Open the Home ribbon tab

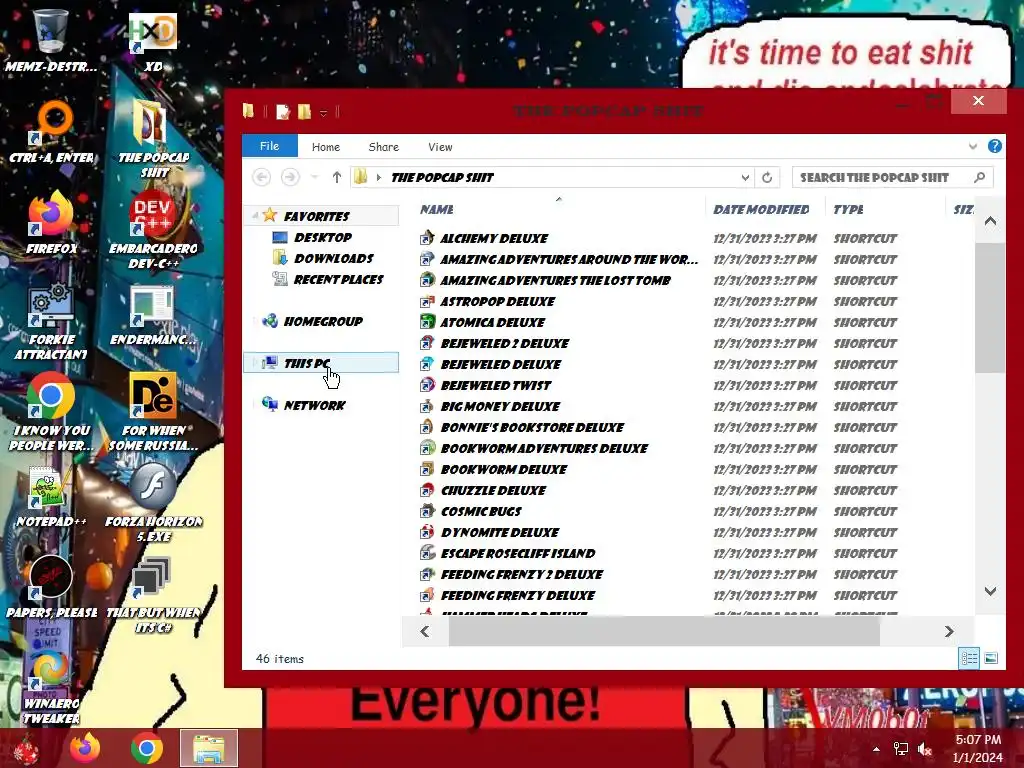tap(326, 147)
